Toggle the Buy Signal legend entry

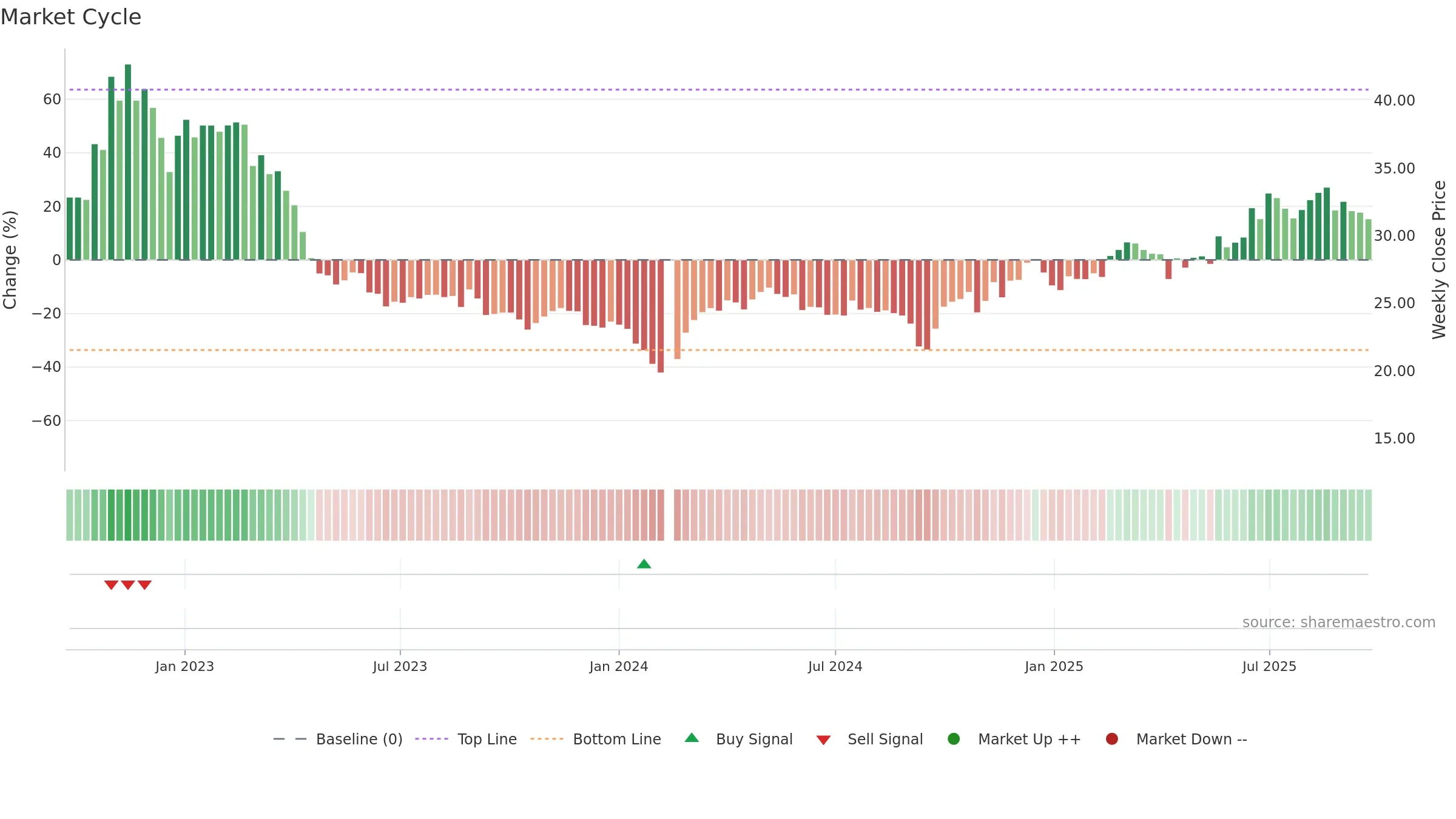pyautogui.click(x=738, y=739)
